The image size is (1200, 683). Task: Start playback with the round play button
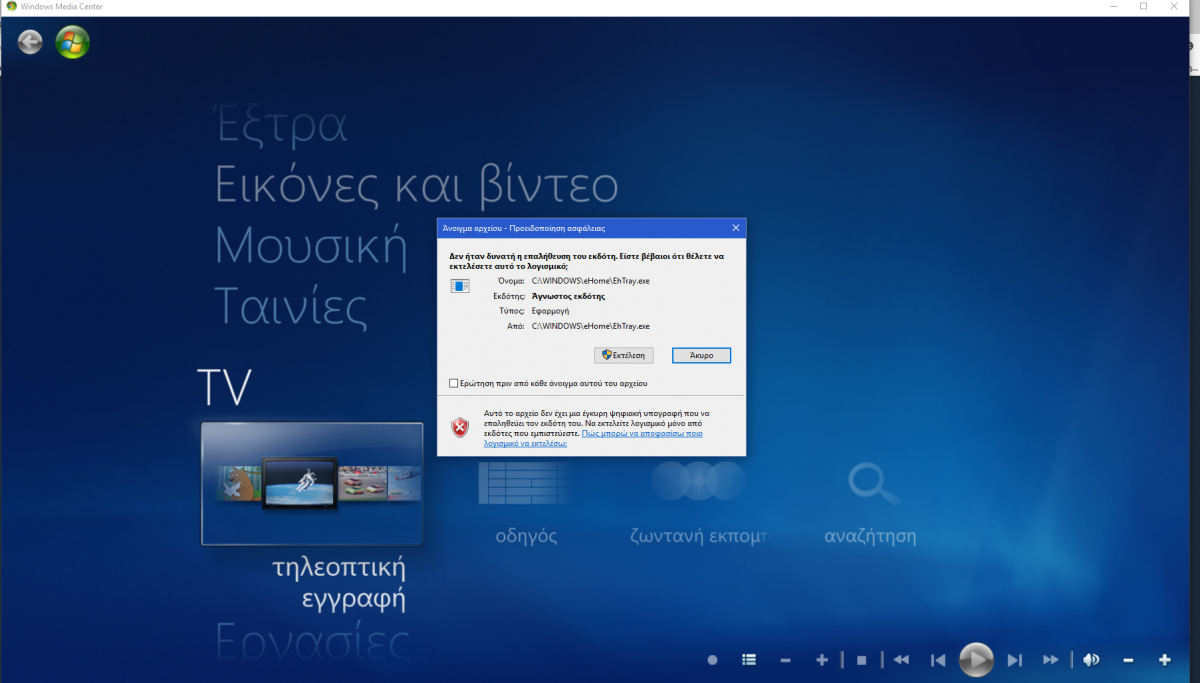tap(976, 660)
